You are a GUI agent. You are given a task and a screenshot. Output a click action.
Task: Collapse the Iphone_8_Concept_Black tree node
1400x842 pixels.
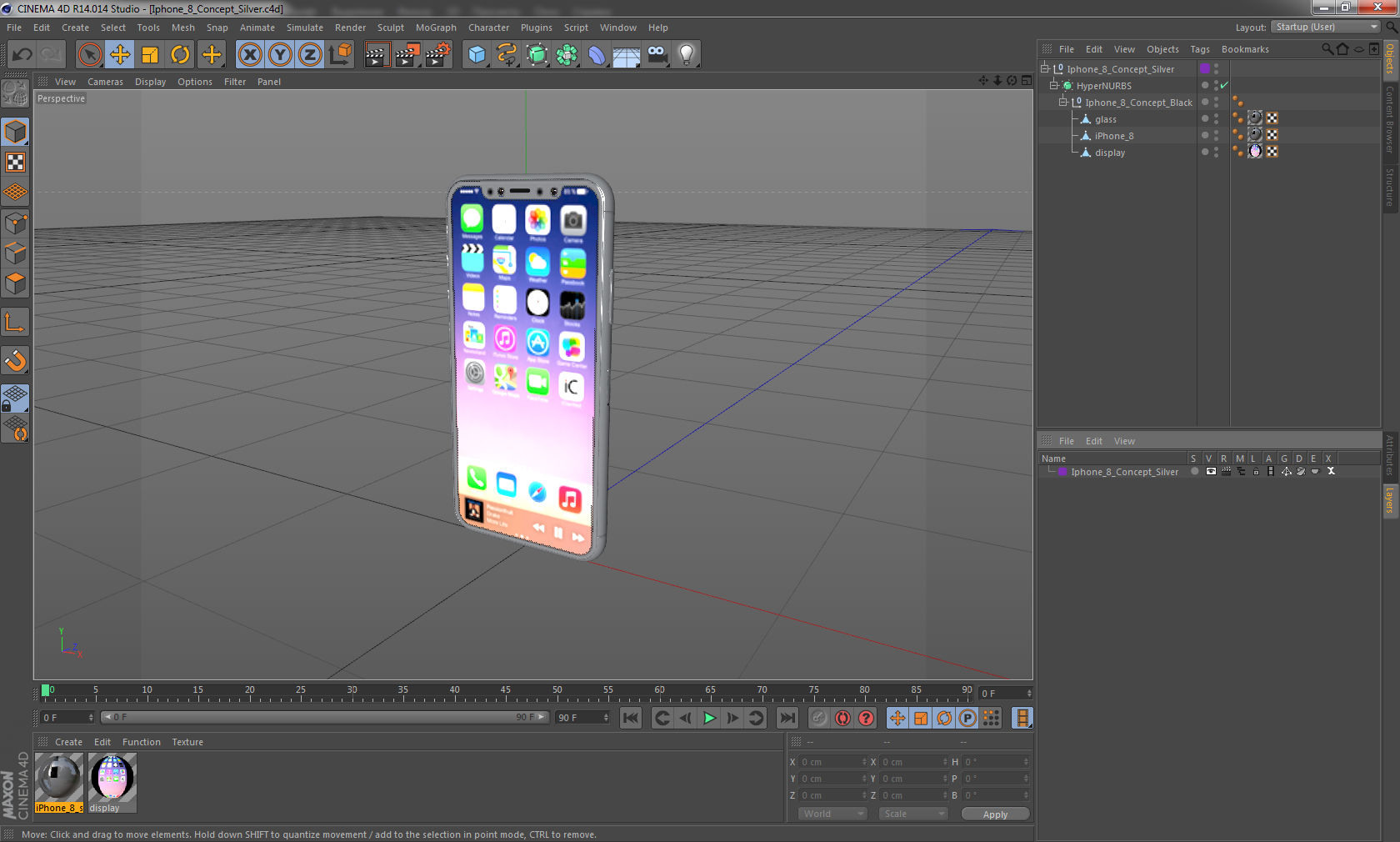tap(1062, 102)
